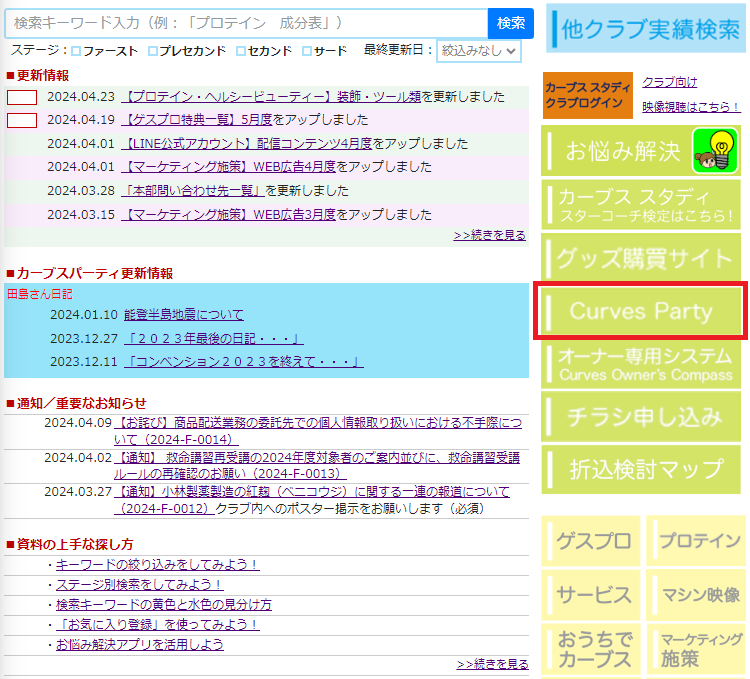Enable the ファースト stage checkbox
Viewport: 750px width, 679px height.
(x=77, y=51)
